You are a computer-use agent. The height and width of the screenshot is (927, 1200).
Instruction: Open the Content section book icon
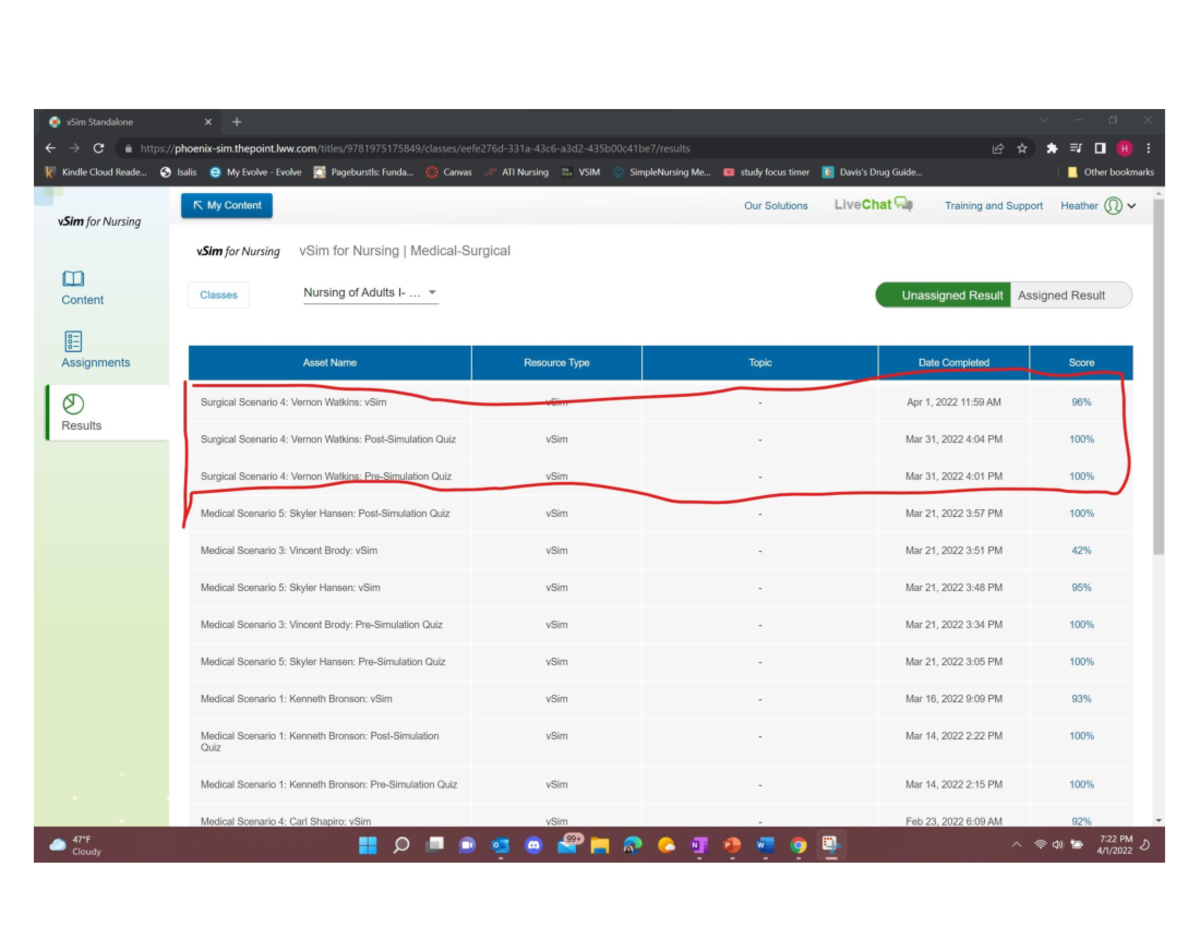click(x=73, y=278)
